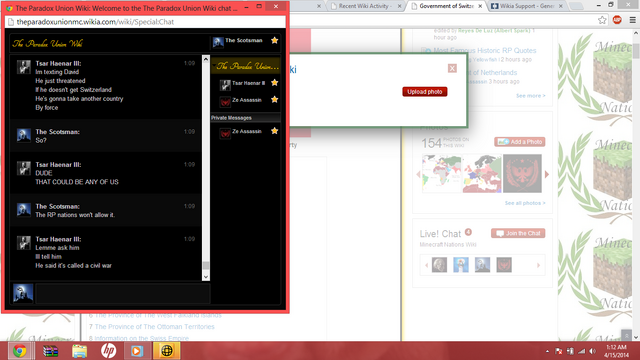
Task: Click "The RP nations won't allow it." message
Action: pyautogui.click(x=75, y=215)
